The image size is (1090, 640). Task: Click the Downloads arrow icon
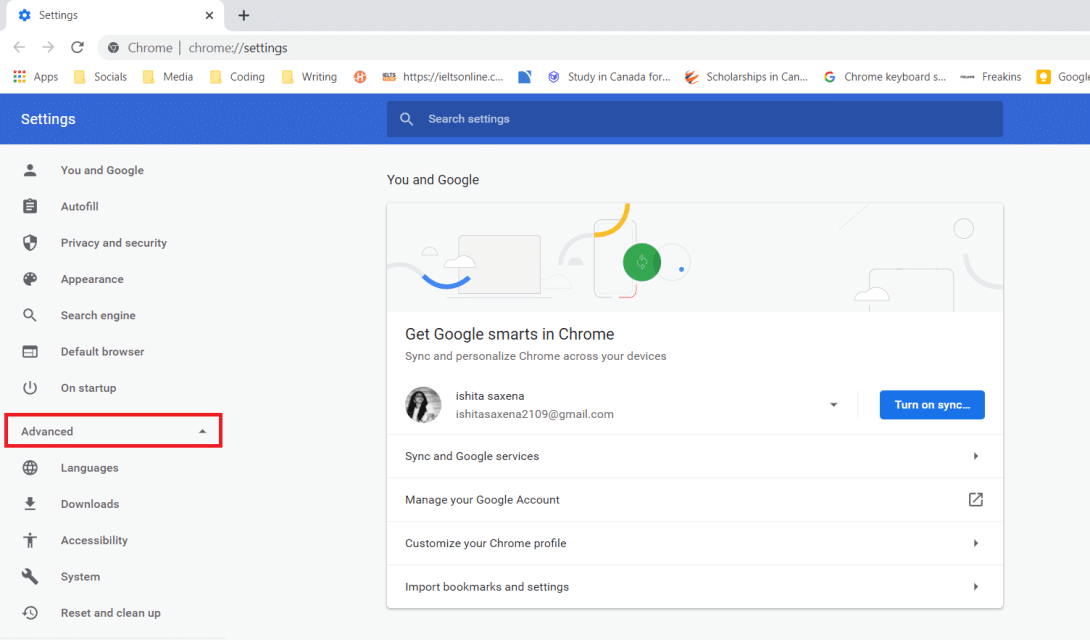[x=30, y=504]
